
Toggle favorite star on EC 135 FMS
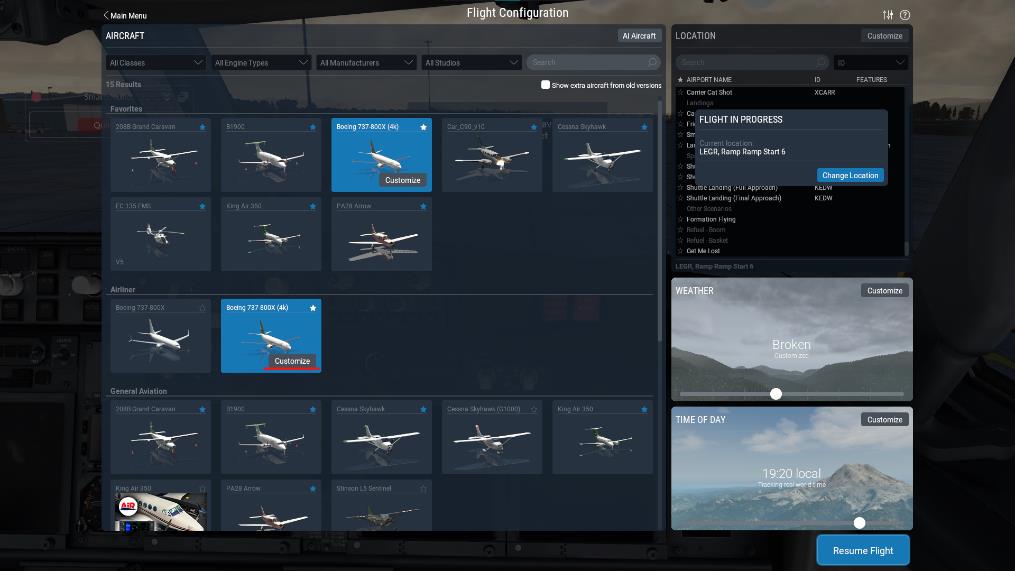click(x=203, y=206)
